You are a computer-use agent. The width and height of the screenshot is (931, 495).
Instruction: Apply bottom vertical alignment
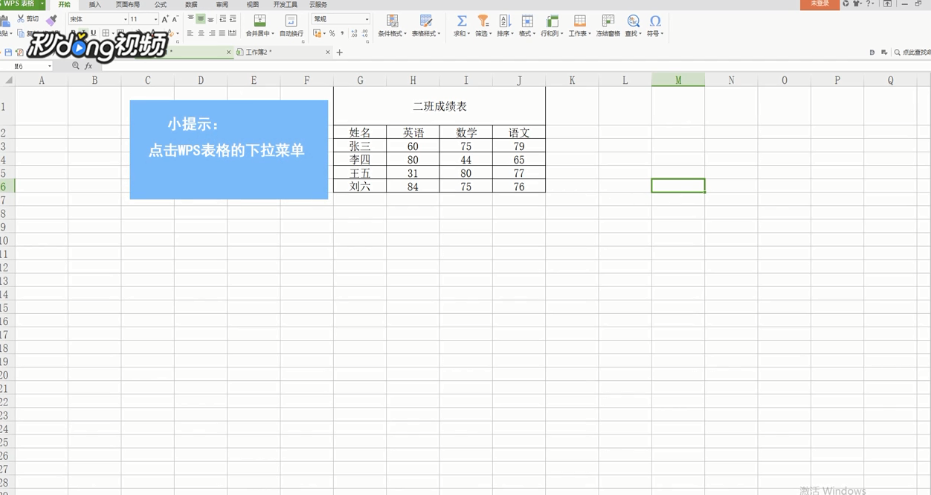pyautogui.click(x=211, y=19)
